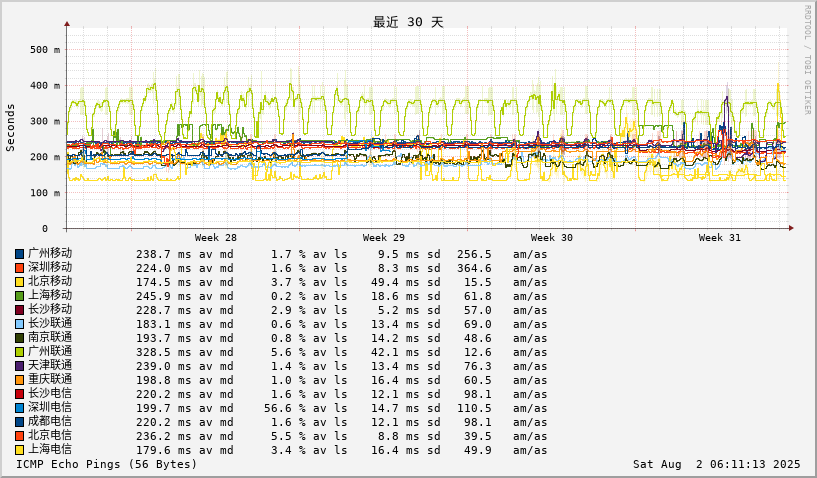Click the 广州联通 legend label
This screenshot has height=478, width=817.
[x=50, y=352]
